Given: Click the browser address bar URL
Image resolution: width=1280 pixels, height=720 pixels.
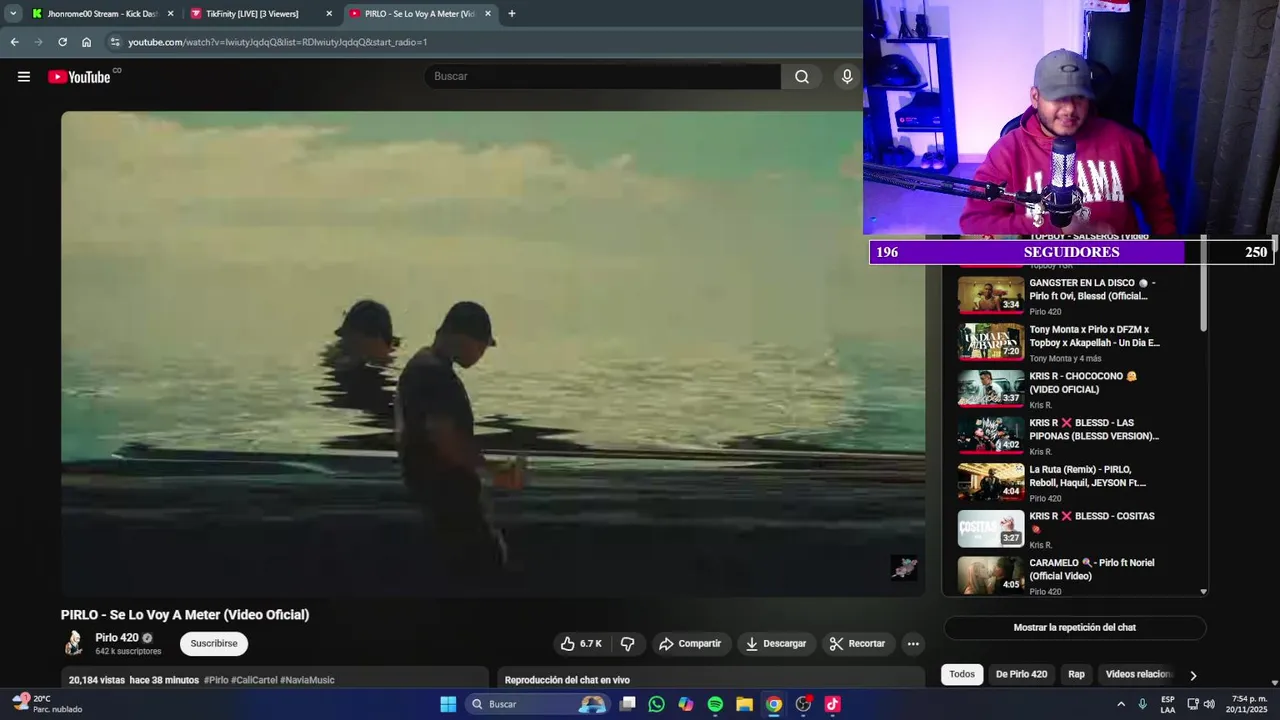Looking at the screenshot, I should pyautogui.click(x=278, y=42).
